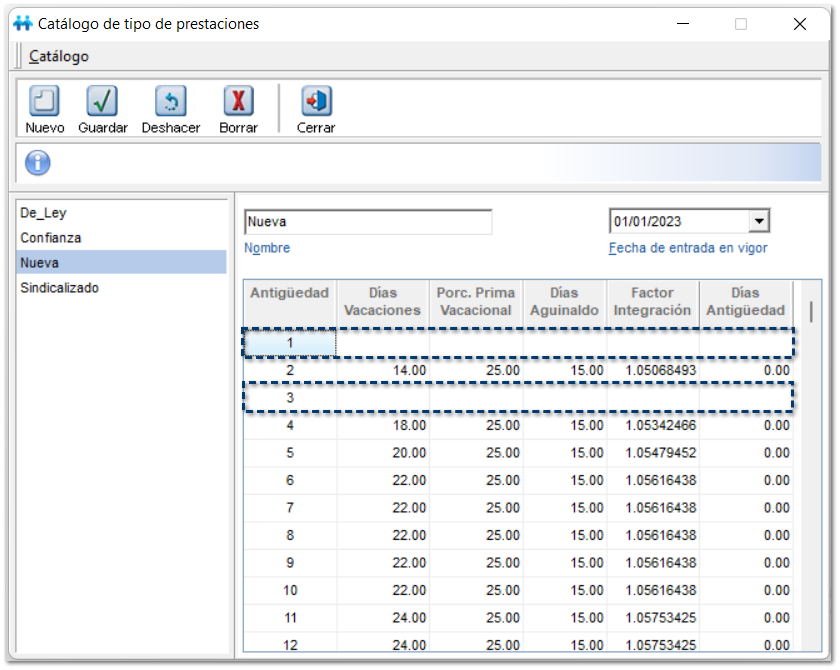Click the Antigüedad 1 row cell
This screenshot has width=840, height=670.
[290, 343]
